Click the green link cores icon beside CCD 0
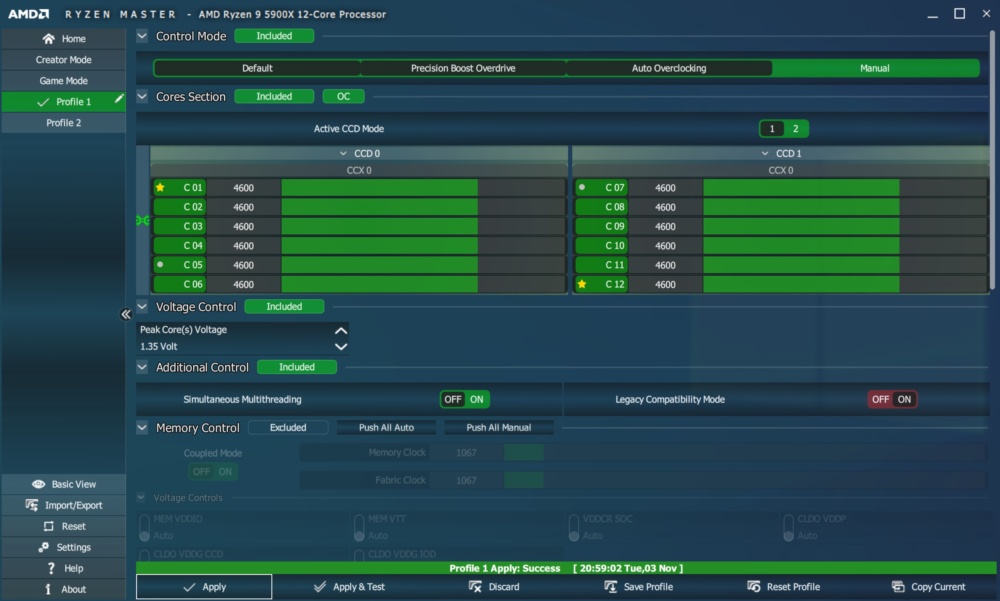Viewport: 1000px width, 601px height. click(142, 220)
